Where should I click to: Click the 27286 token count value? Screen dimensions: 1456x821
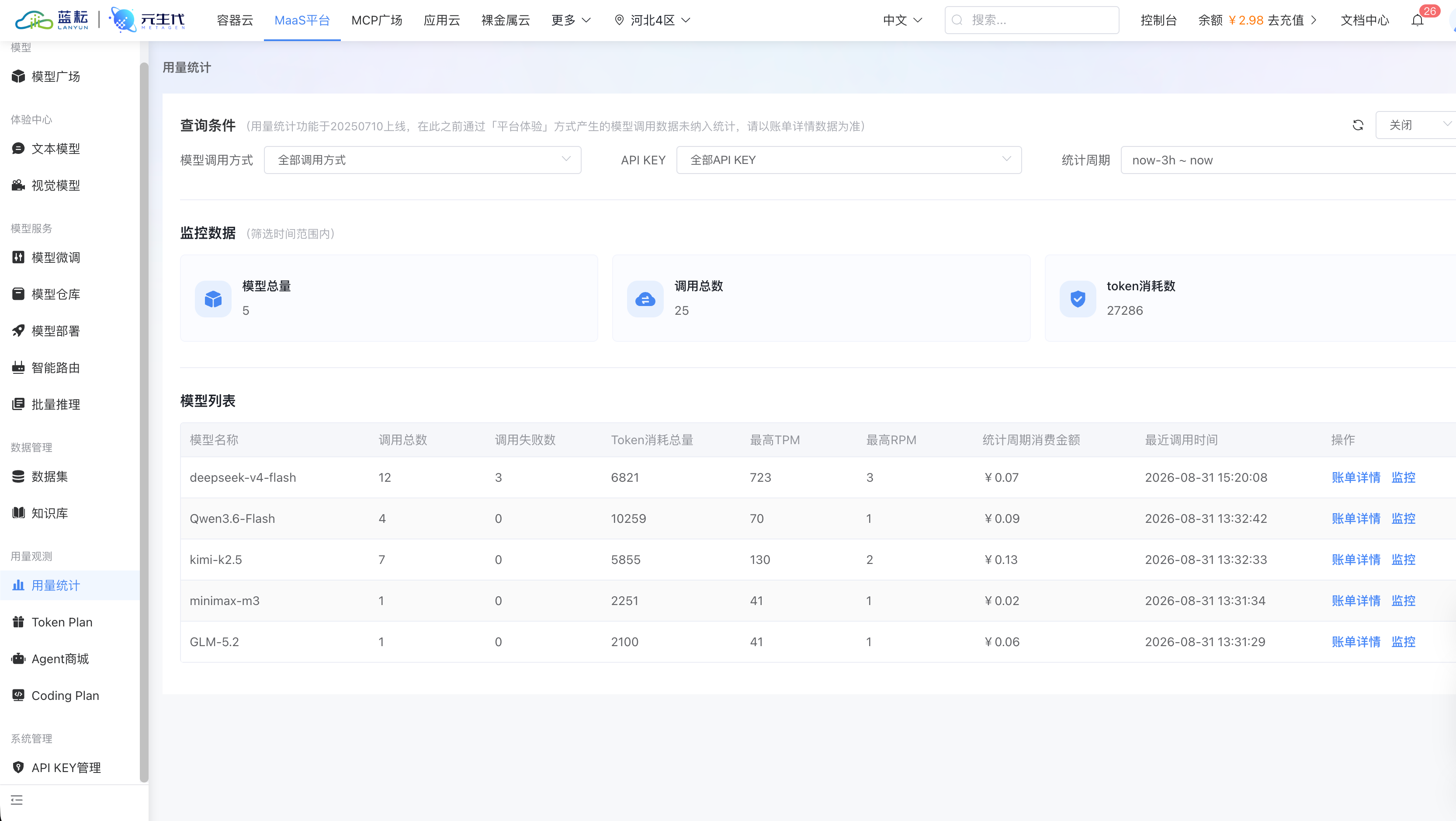pyautogui.click(x=1124, y=310)
